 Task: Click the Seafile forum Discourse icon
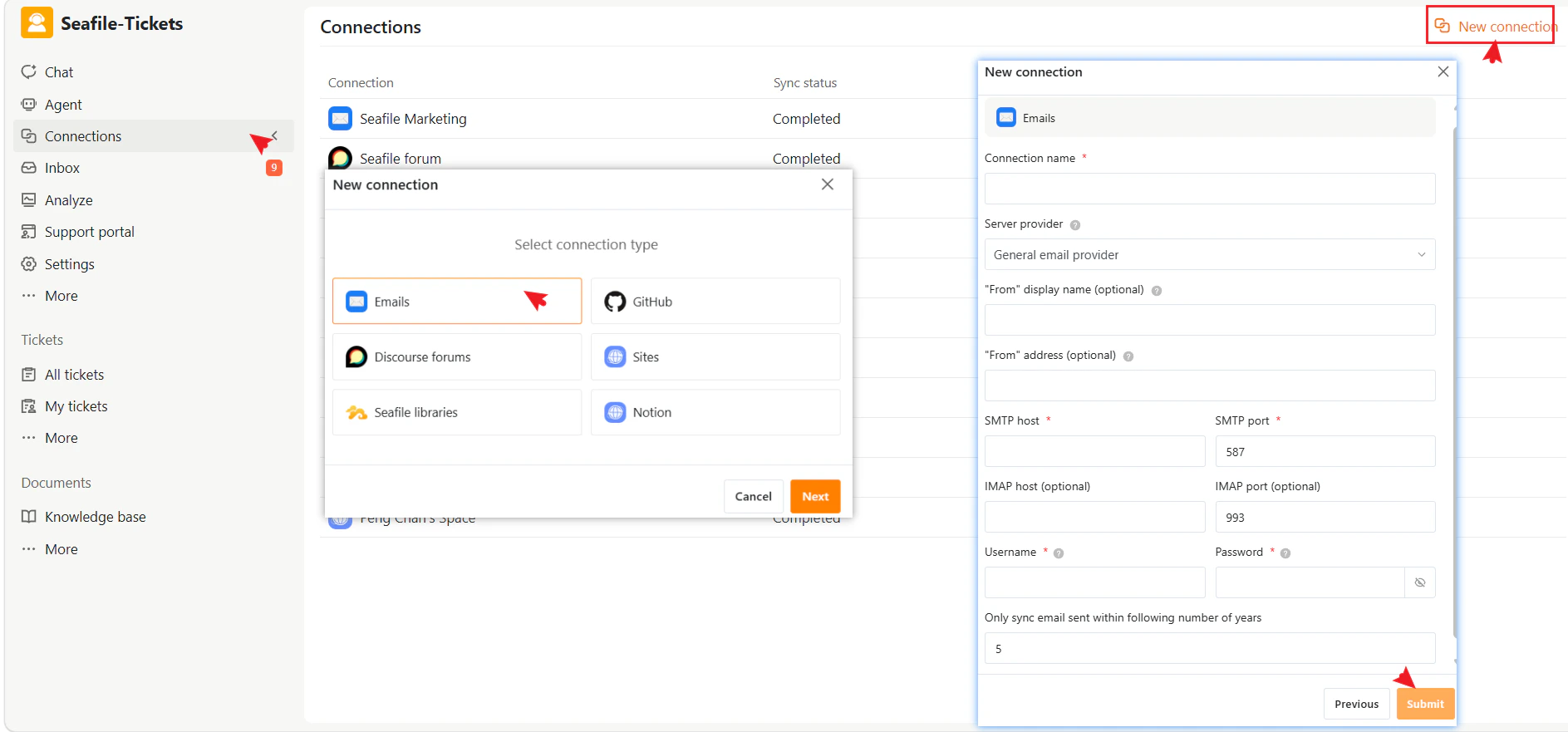[340, 158]
